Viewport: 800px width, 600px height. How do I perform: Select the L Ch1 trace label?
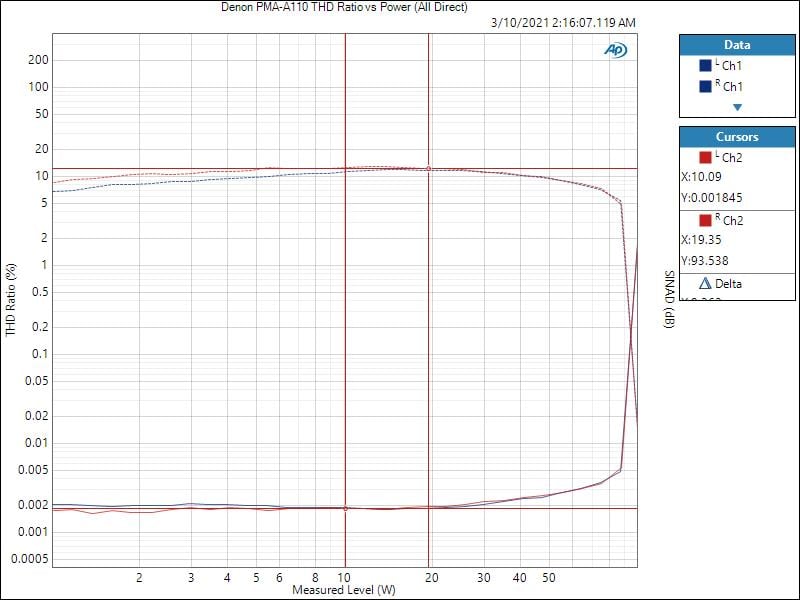(x=731, y=66)
